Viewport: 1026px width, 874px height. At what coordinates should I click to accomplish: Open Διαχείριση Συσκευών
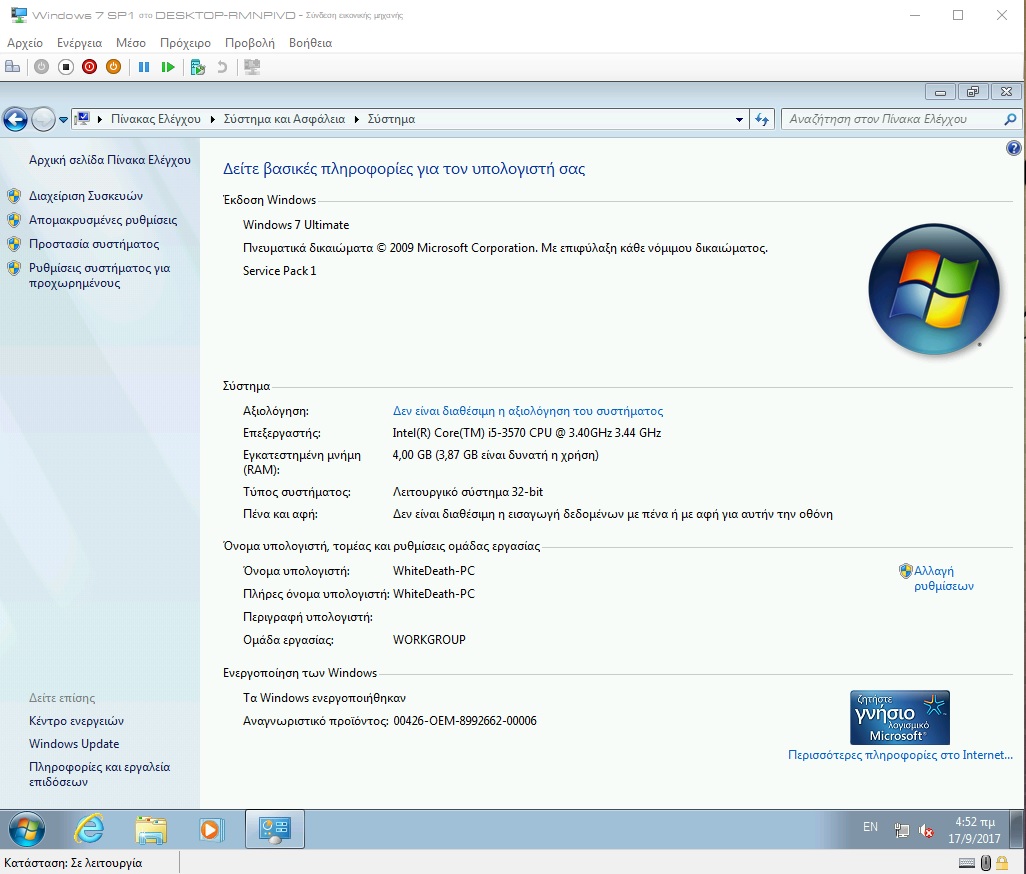(x=86, y=196)
